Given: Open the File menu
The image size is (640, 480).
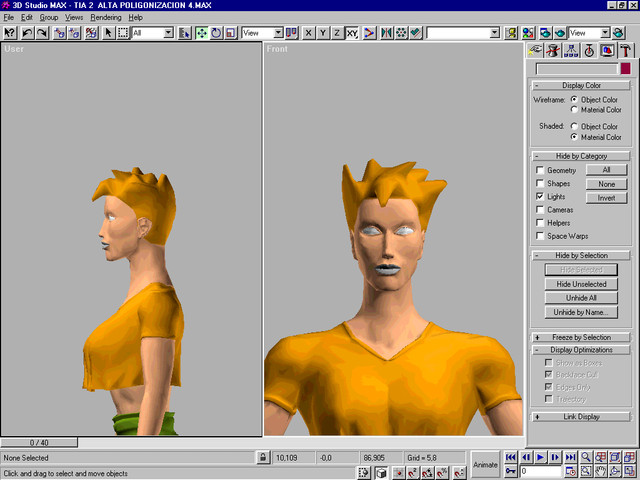Looking at the screenshot, I should [x=9, y=18].
